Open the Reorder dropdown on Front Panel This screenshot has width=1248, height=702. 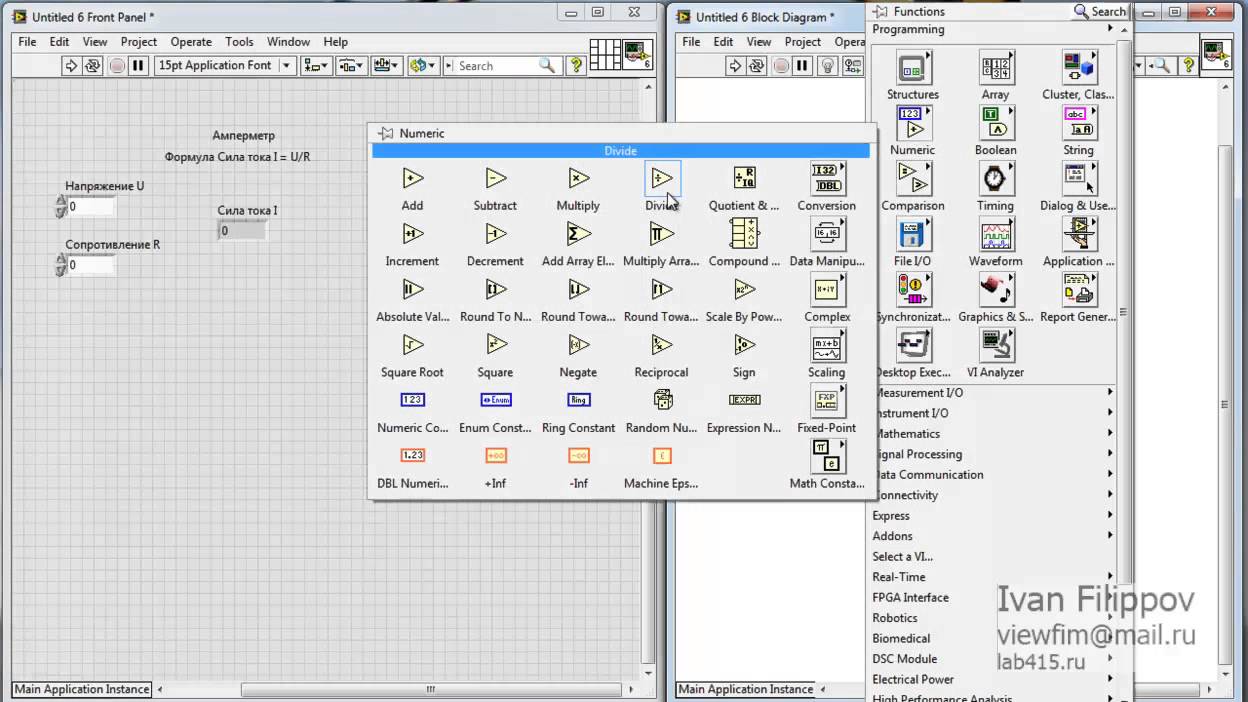[x=423, y=66]
